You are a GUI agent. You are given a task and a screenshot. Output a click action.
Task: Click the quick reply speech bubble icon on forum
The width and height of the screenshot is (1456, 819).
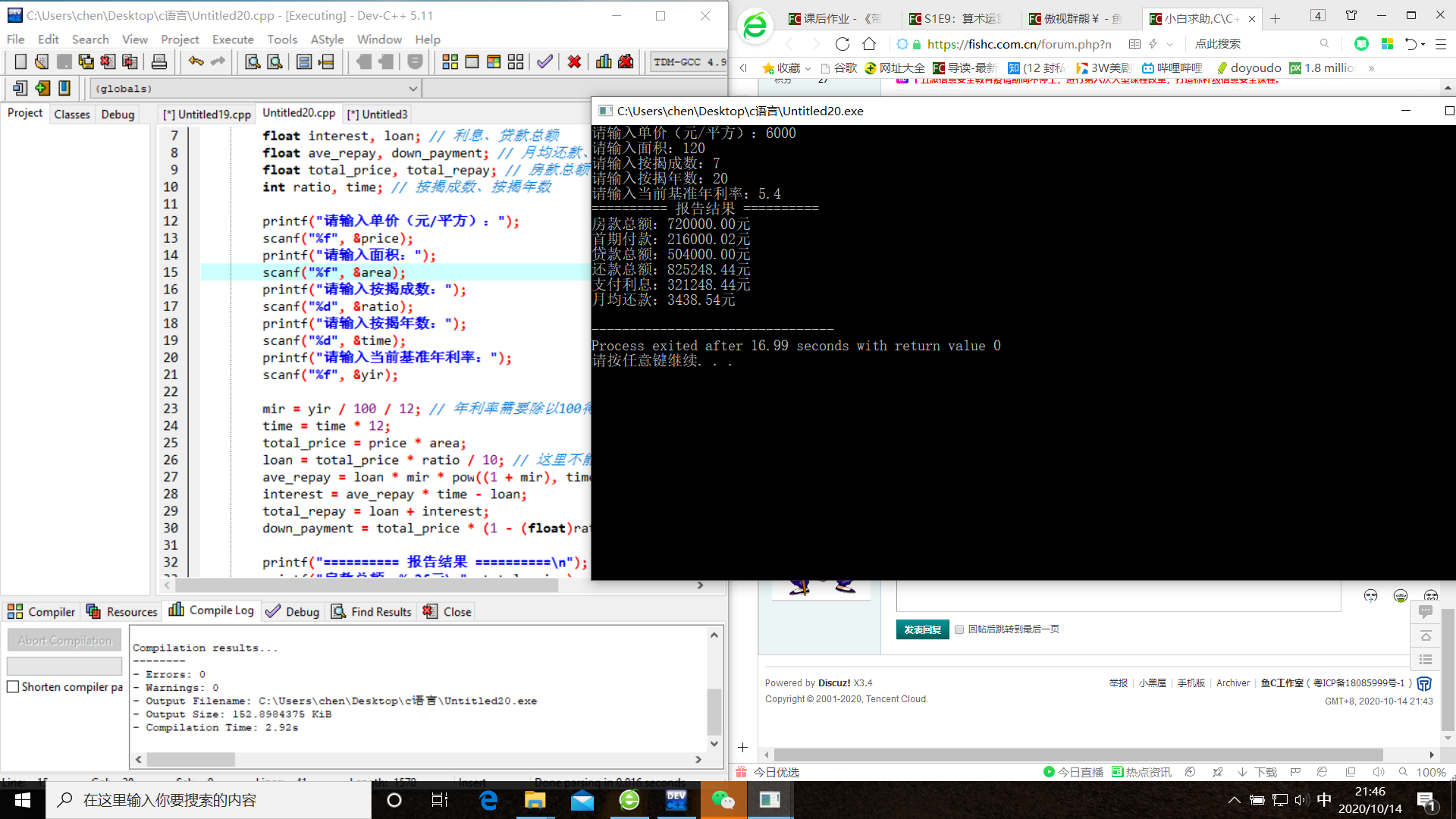point(1426,611)
